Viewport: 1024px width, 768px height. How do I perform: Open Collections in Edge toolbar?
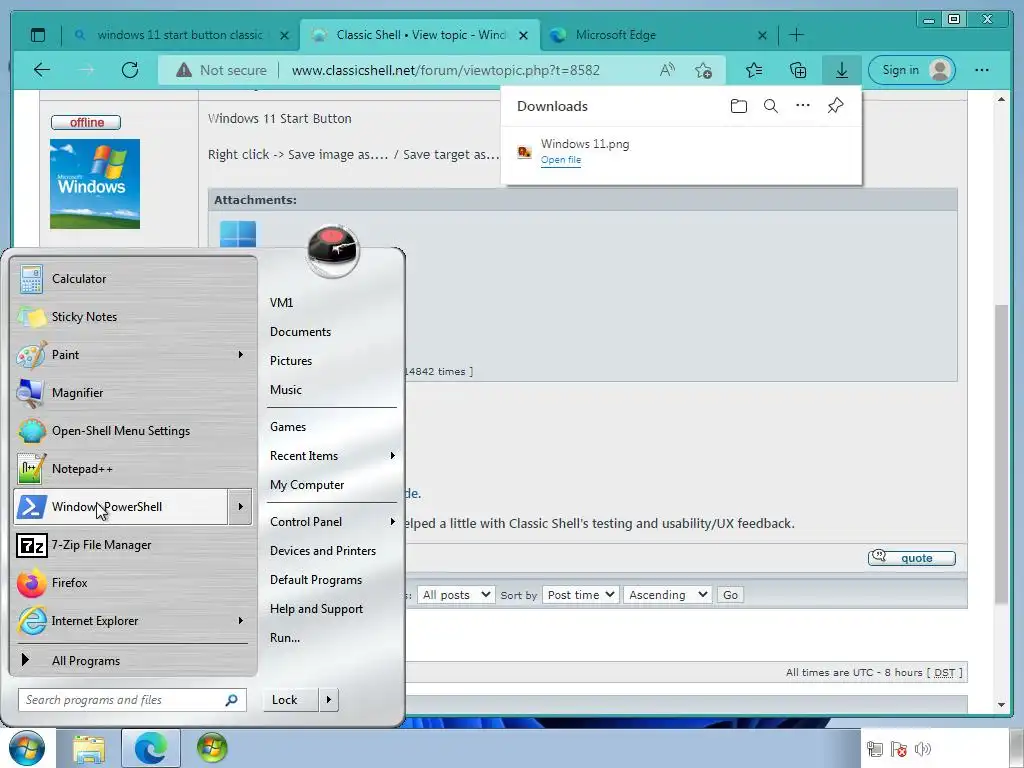(x=797, y=70)
